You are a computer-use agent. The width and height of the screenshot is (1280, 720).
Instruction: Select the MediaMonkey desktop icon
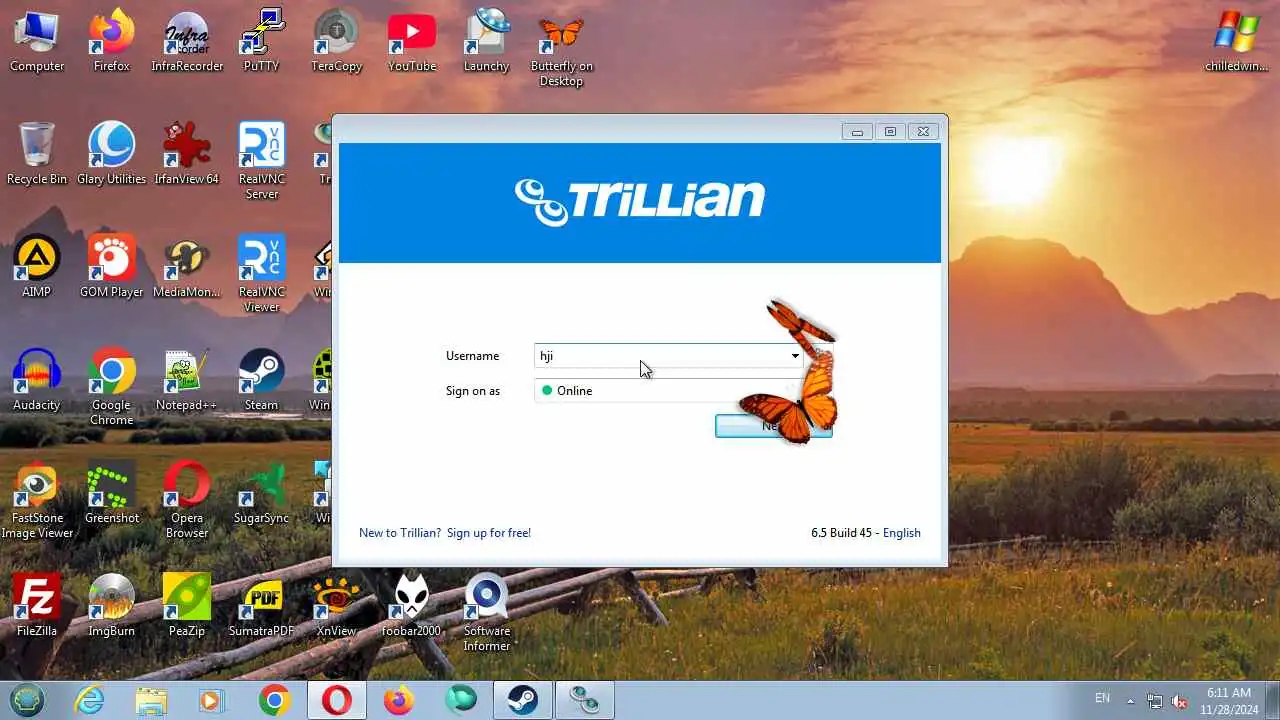click(x=187, y=267)
